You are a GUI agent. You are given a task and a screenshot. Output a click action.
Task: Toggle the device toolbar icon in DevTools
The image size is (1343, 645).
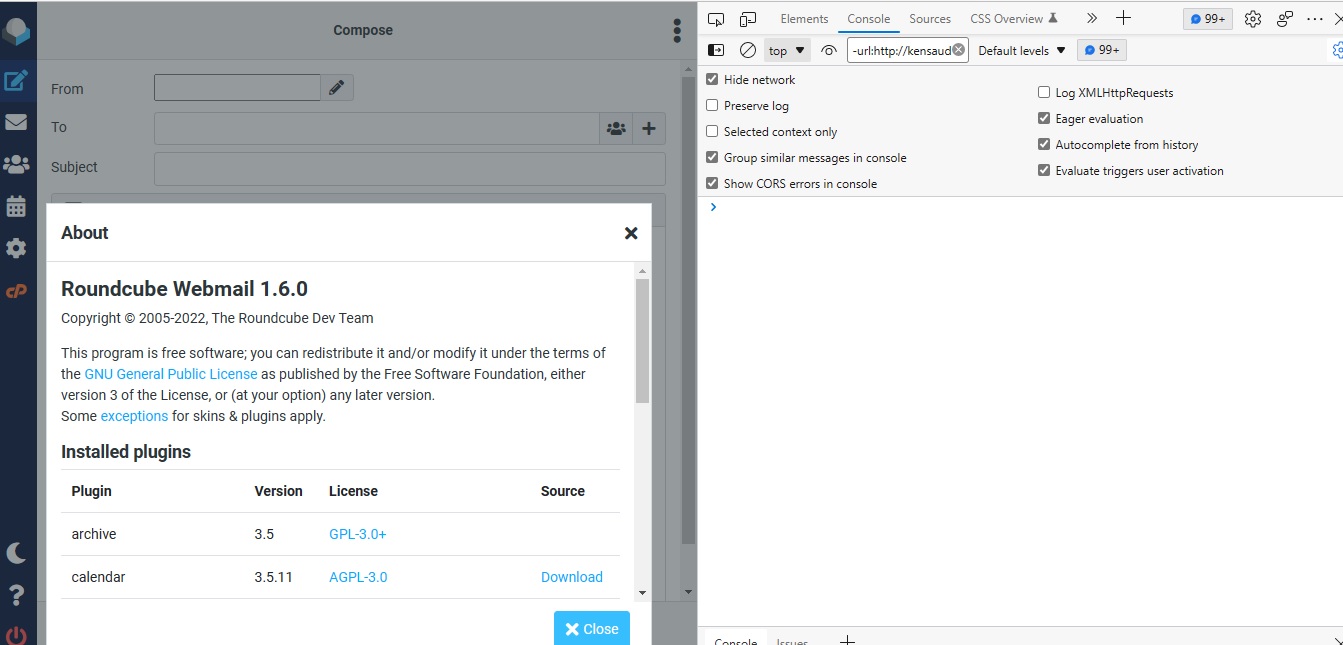(747, 18)
